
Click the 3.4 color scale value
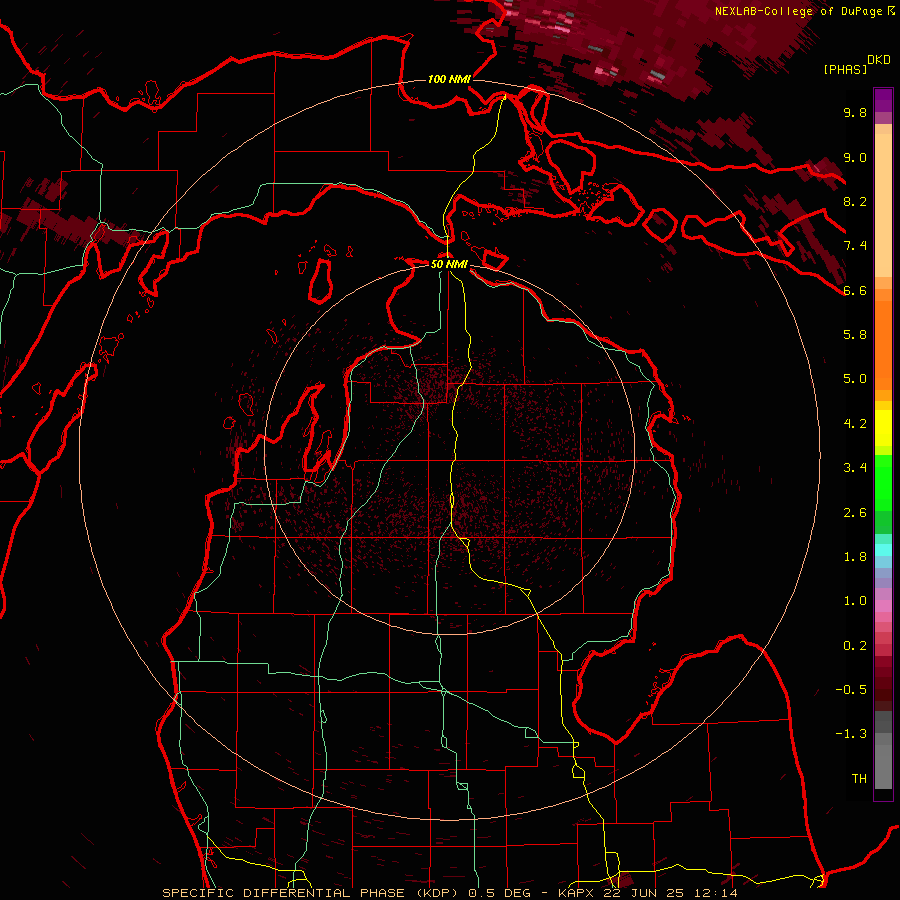855,468
